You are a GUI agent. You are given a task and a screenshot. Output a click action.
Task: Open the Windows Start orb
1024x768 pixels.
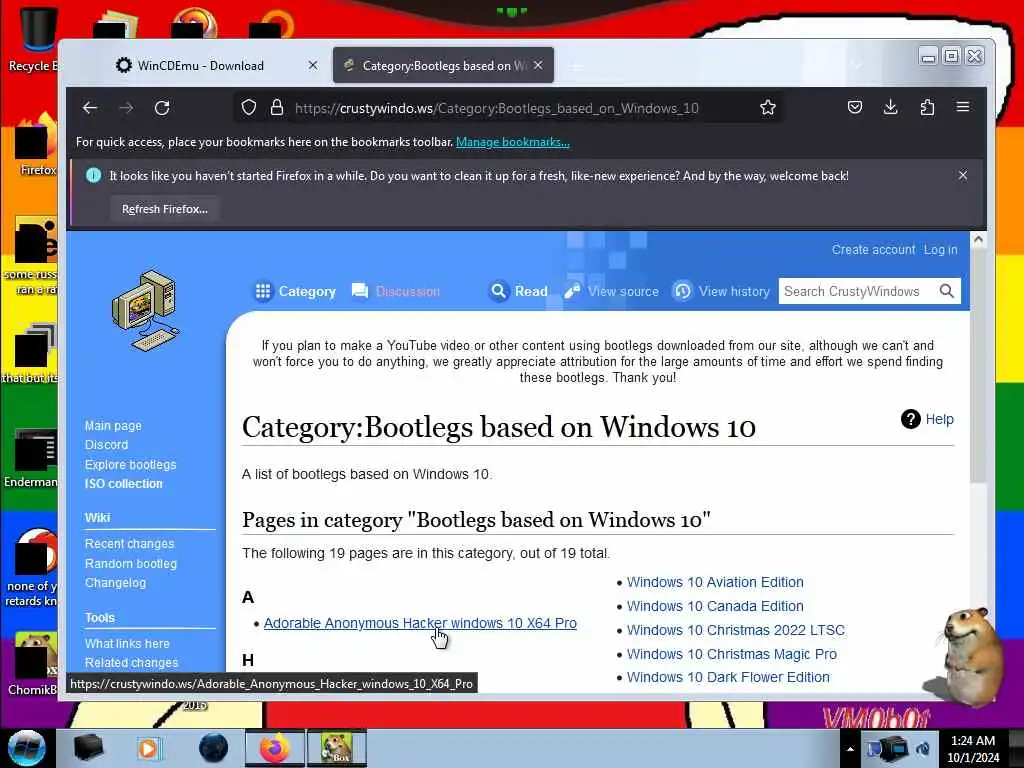(x=27, y=748)
